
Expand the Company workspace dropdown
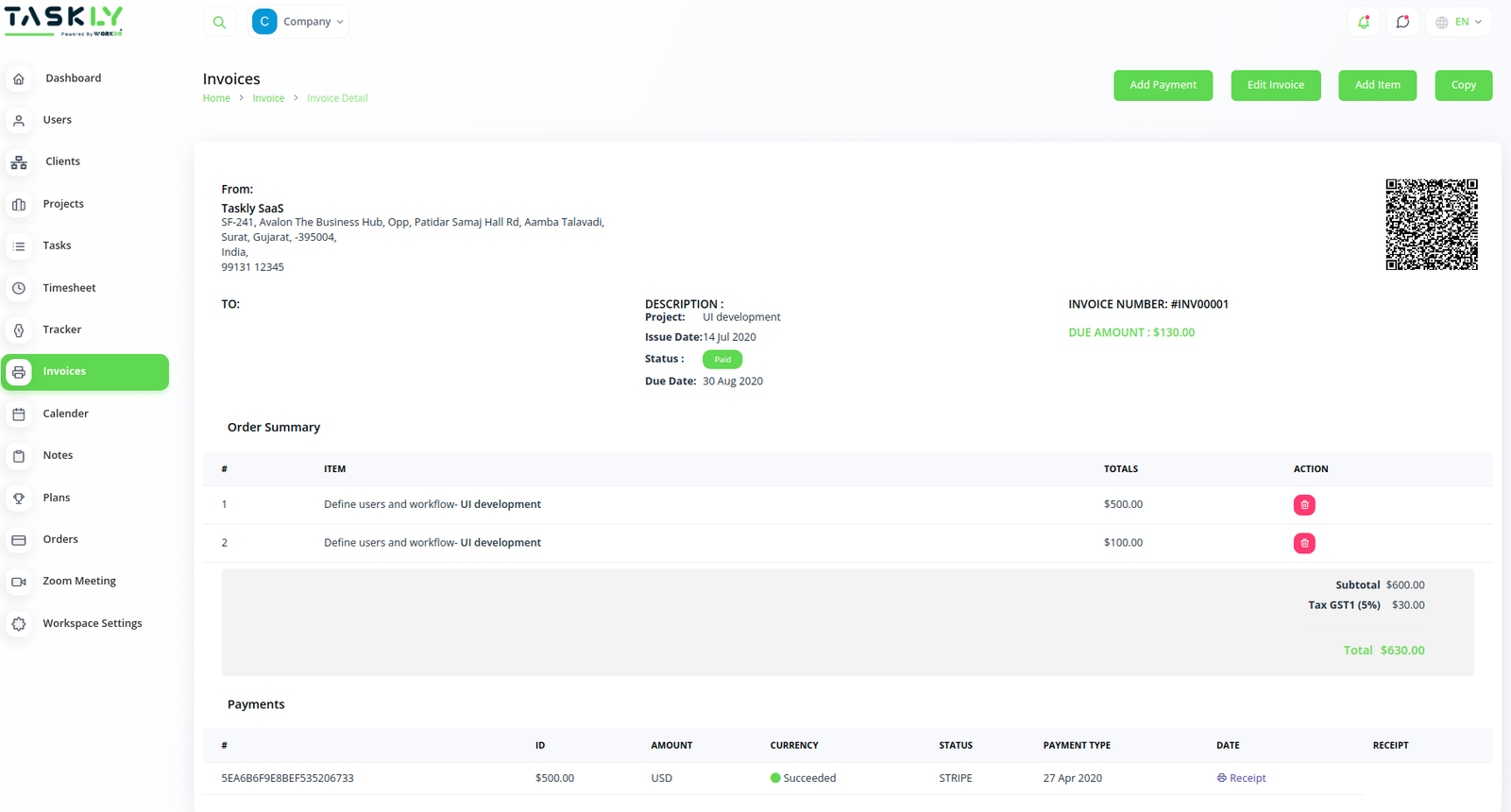(x=300, y=22)
